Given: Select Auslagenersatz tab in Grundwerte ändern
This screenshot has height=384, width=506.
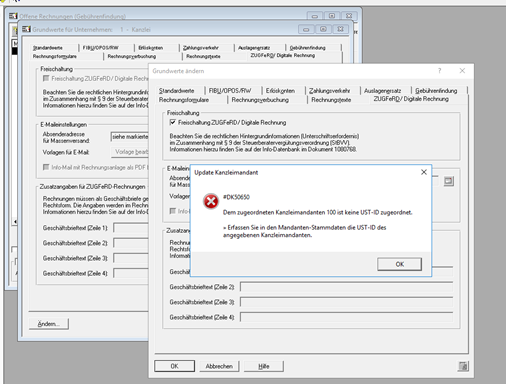Looking at the screenshot, I should pos(383,91).
